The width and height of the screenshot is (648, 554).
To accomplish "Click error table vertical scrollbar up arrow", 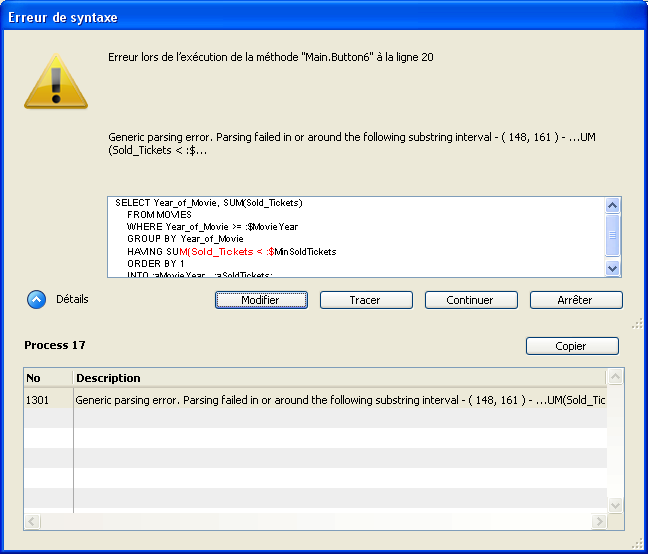I will (x=616, y=377).
